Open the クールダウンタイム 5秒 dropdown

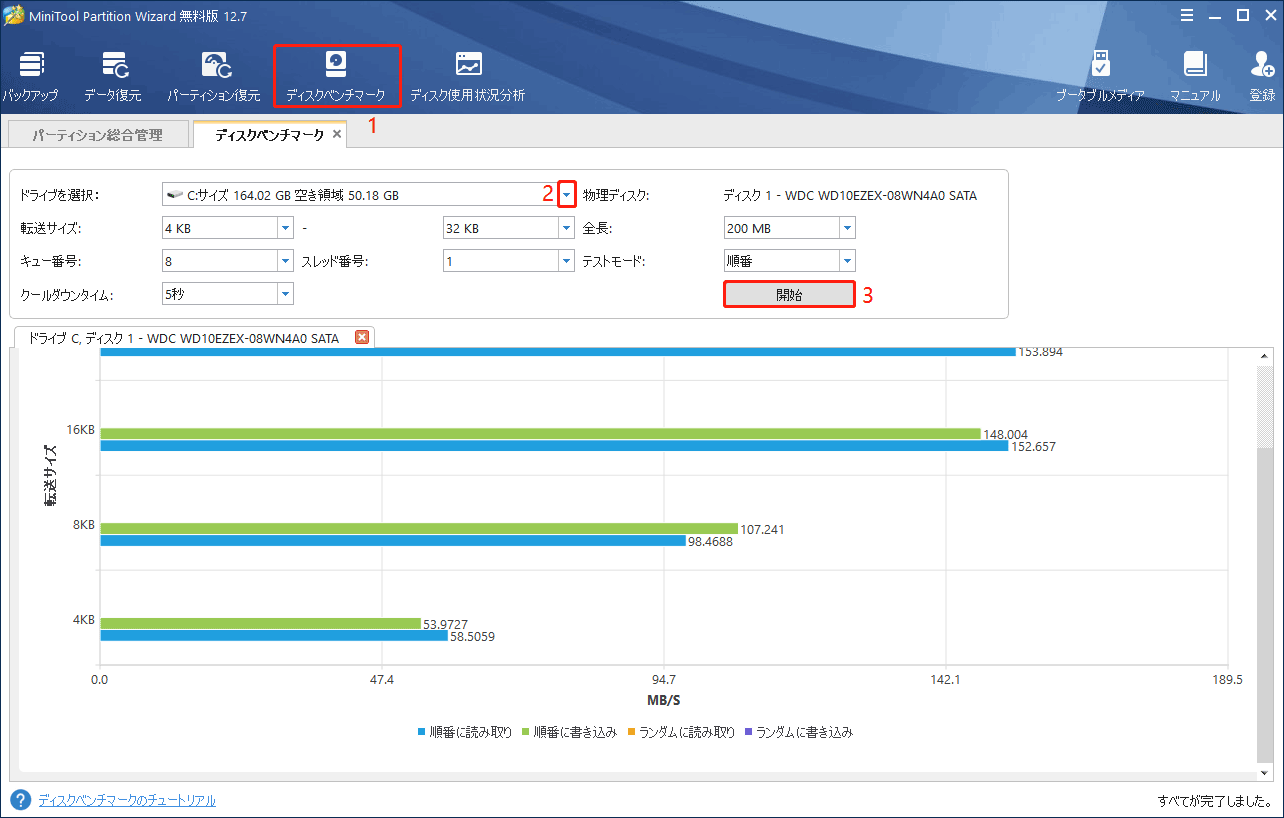(285, 294)
